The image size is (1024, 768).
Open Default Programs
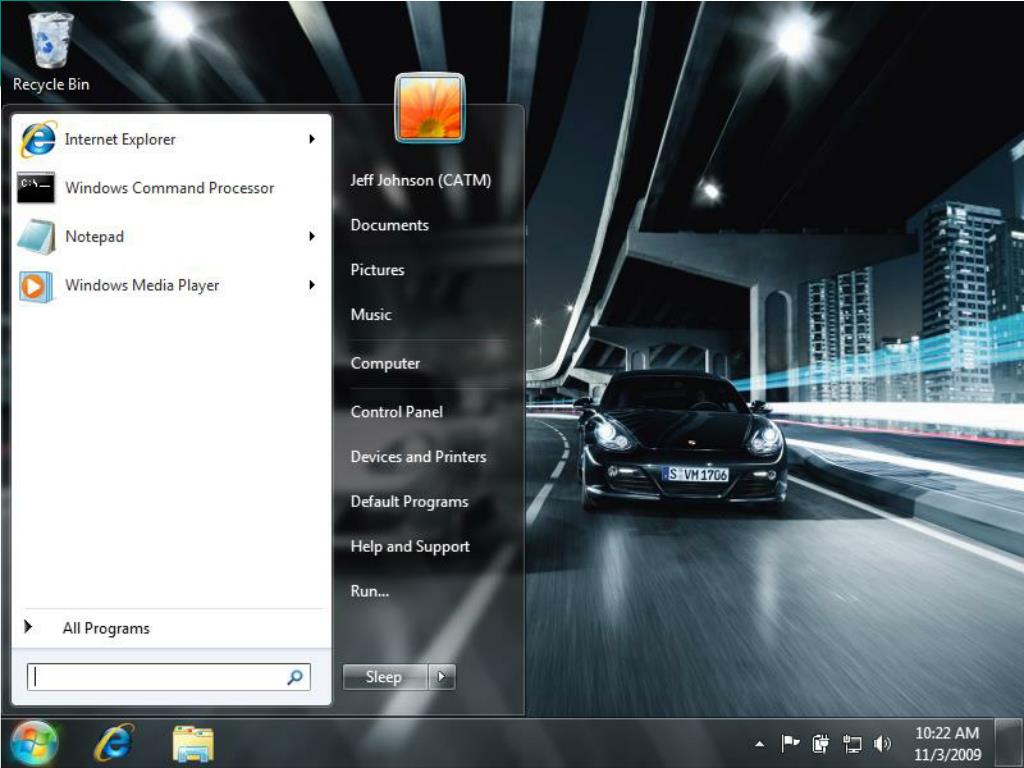[x=409, y=502]
